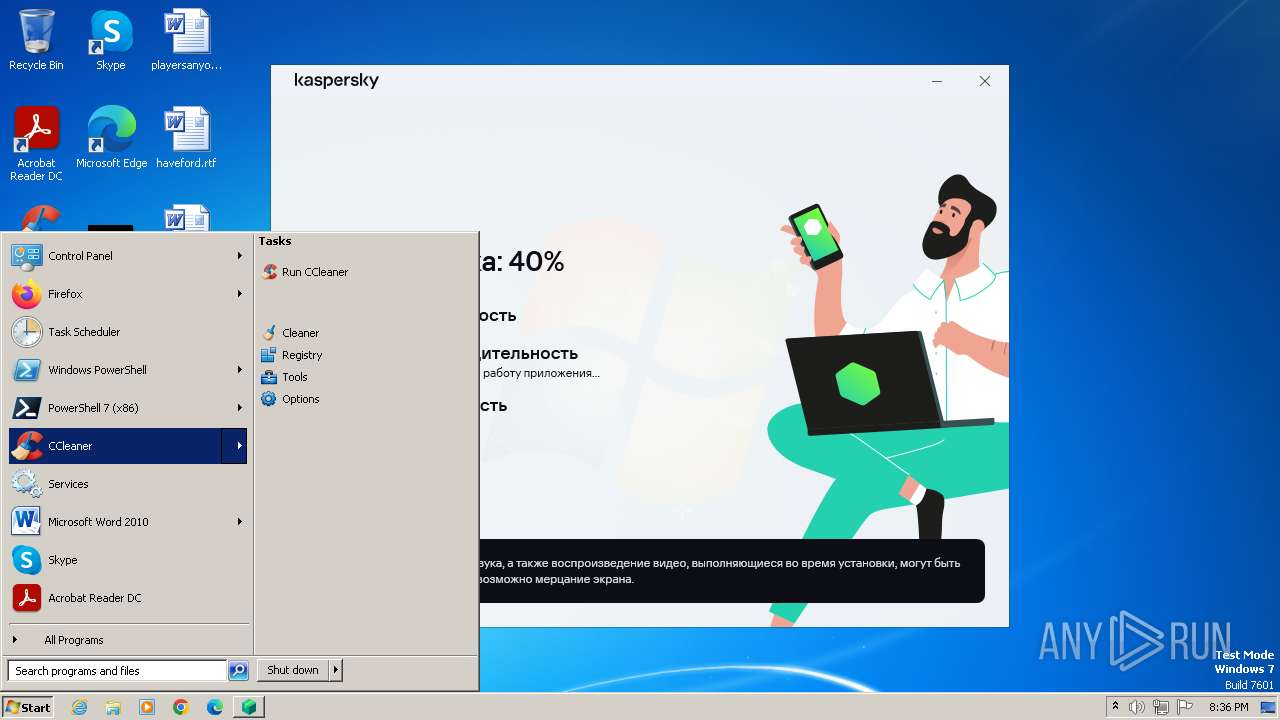Open Skype desktop shortcut
The height and width of the screenshot is (720, 1280).
tap(110, 40)
